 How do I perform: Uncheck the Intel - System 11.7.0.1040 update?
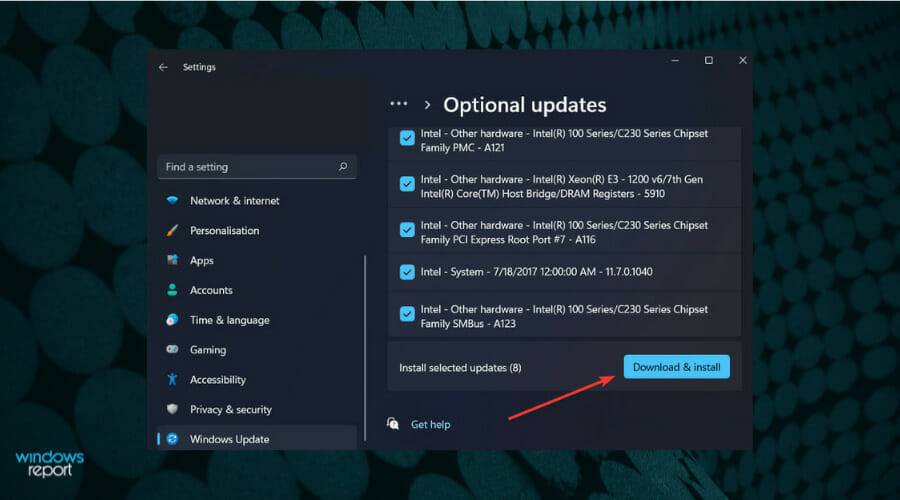click(407, 272)
